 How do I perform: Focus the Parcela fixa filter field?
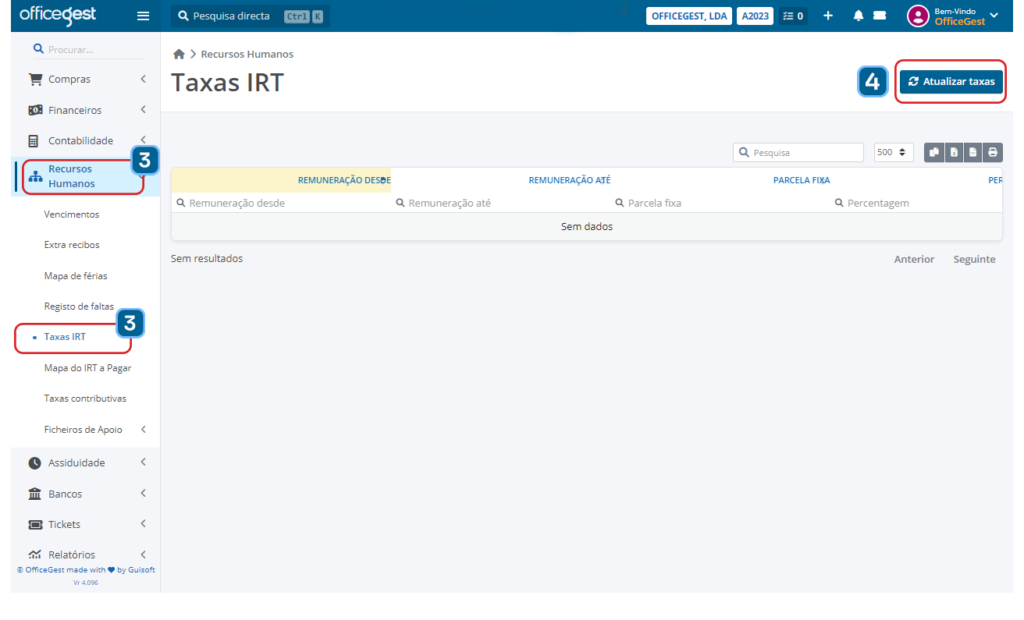720,203
